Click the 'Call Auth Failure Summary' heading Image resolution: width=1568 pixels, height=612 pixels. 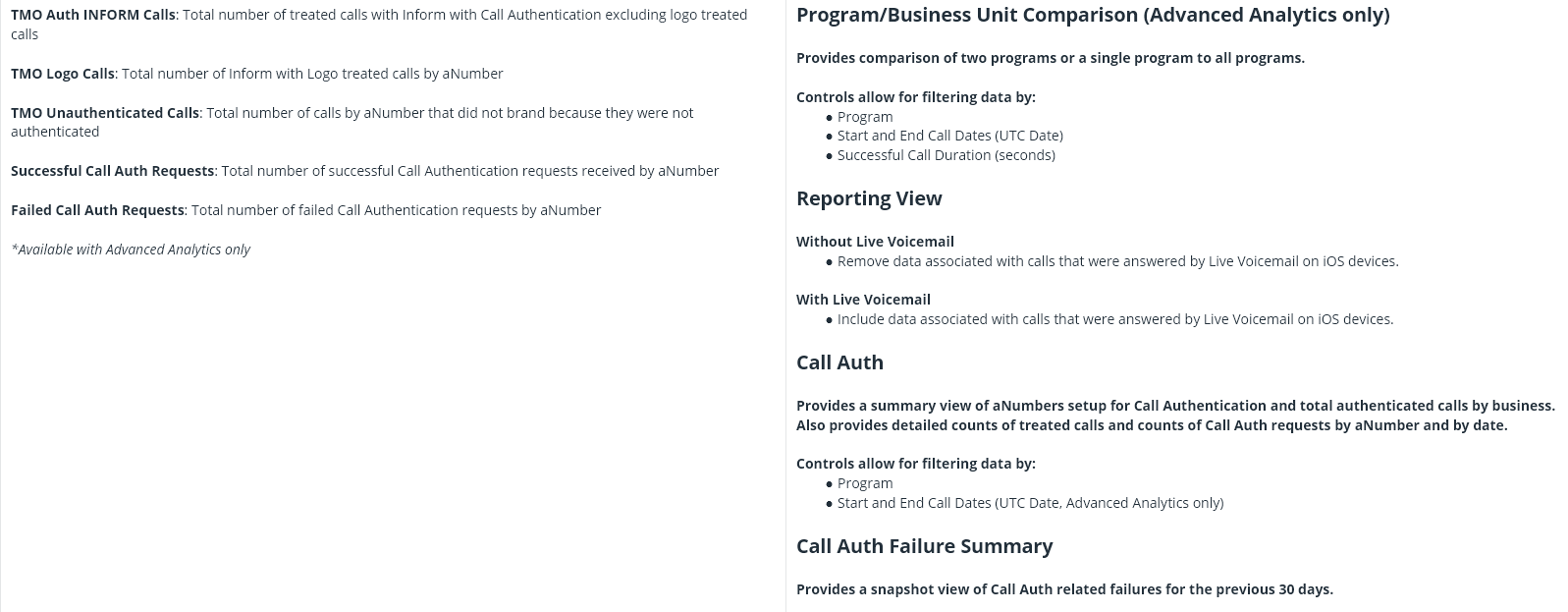(924, 546)
